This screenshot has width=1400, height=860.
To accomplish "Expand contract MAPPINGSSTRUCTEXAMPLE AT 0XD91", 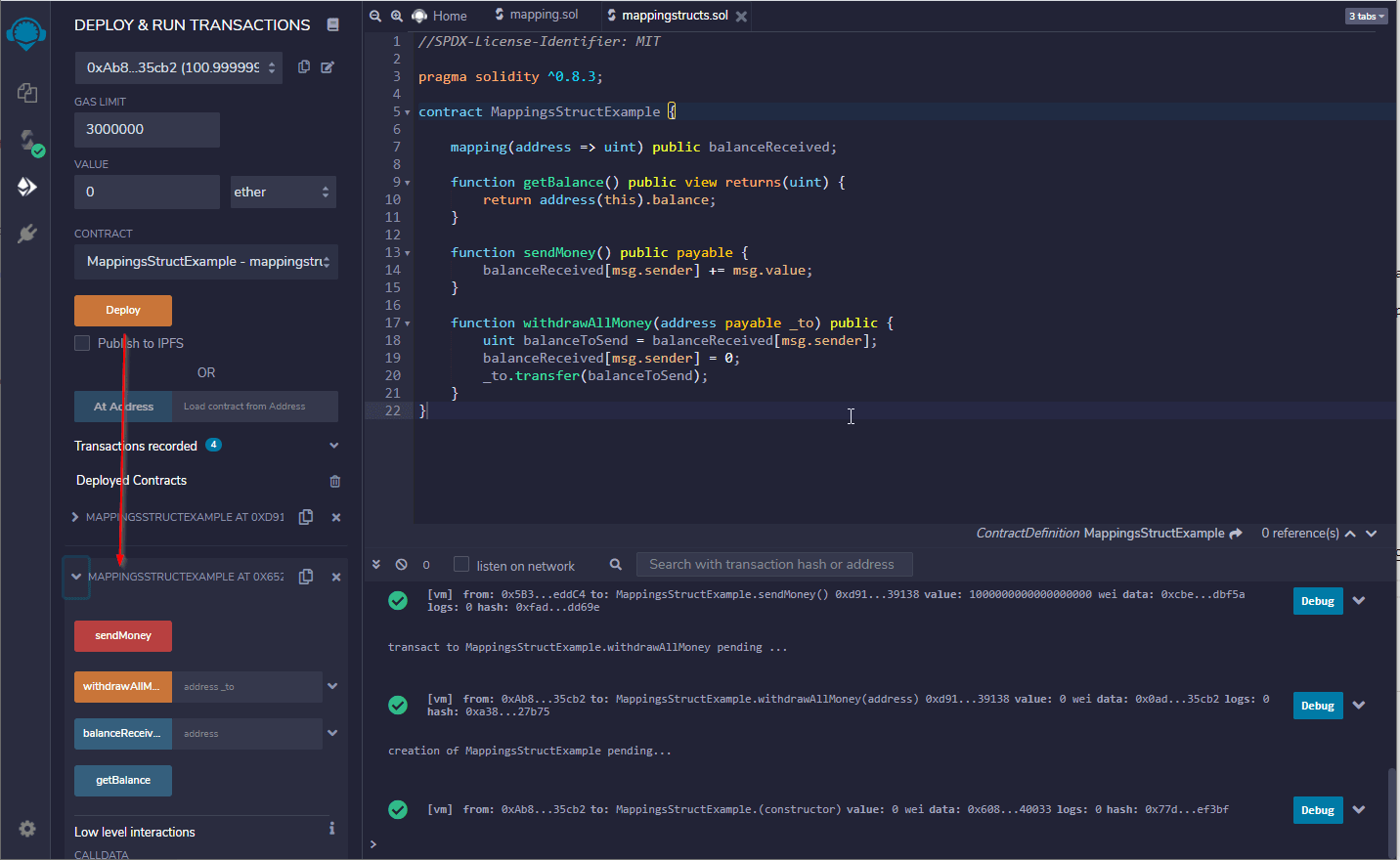I will point(75,517).
